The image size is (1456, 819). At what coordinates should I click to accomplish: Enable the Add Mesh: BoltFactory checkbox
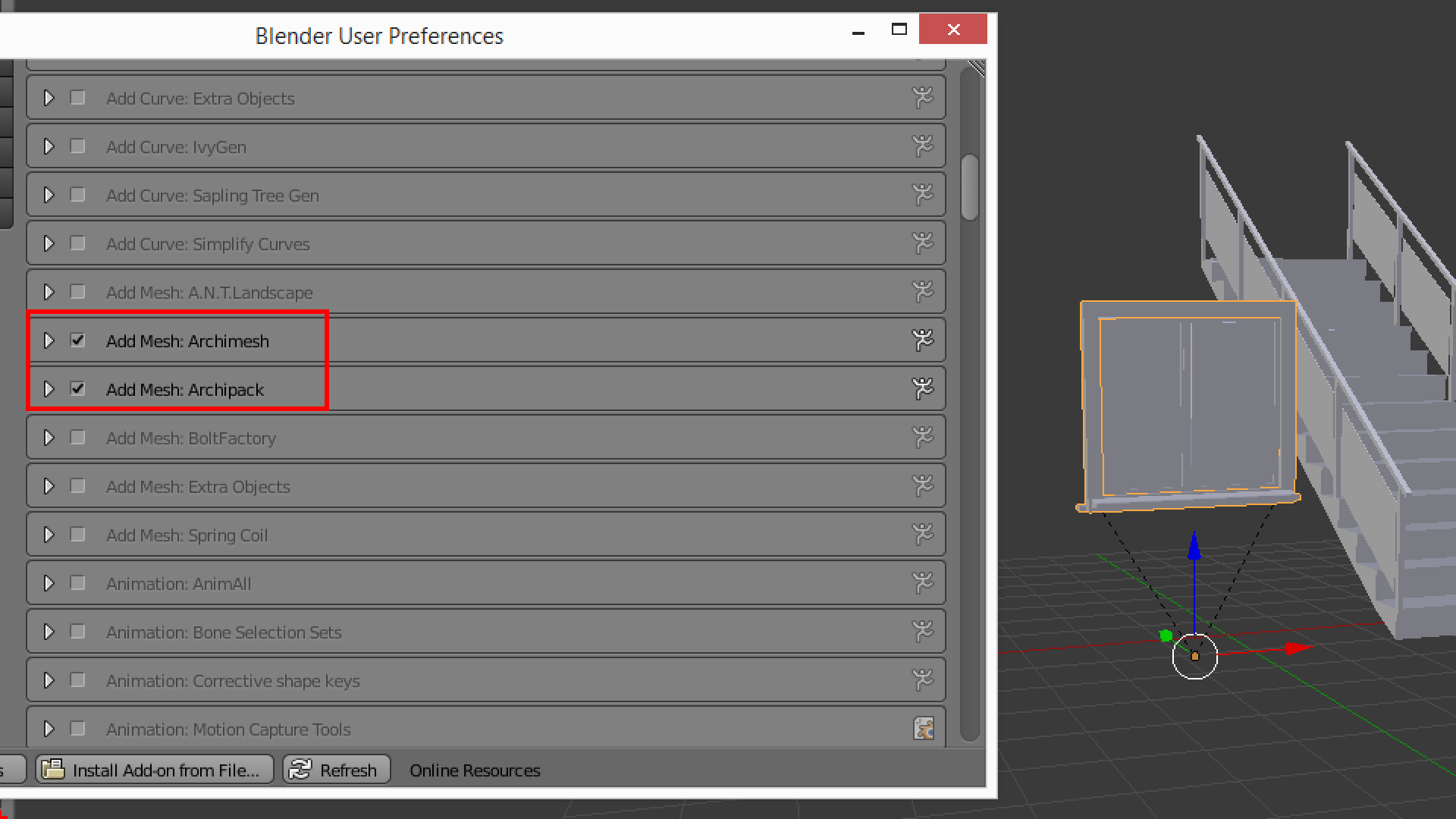tap(77, 438)
